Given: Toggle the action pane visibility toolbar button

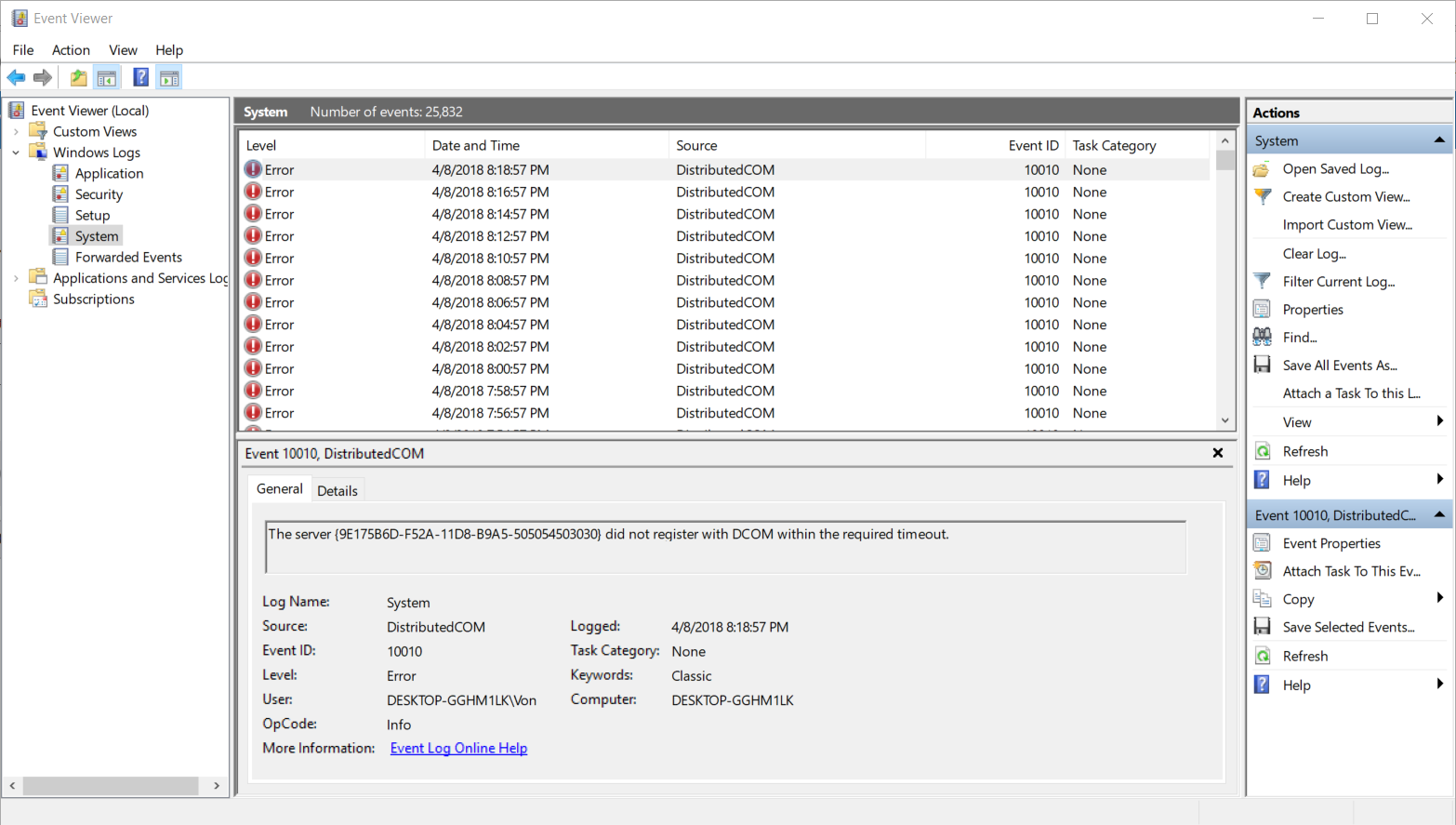Looking at the screenshot, I should [169, 77].
